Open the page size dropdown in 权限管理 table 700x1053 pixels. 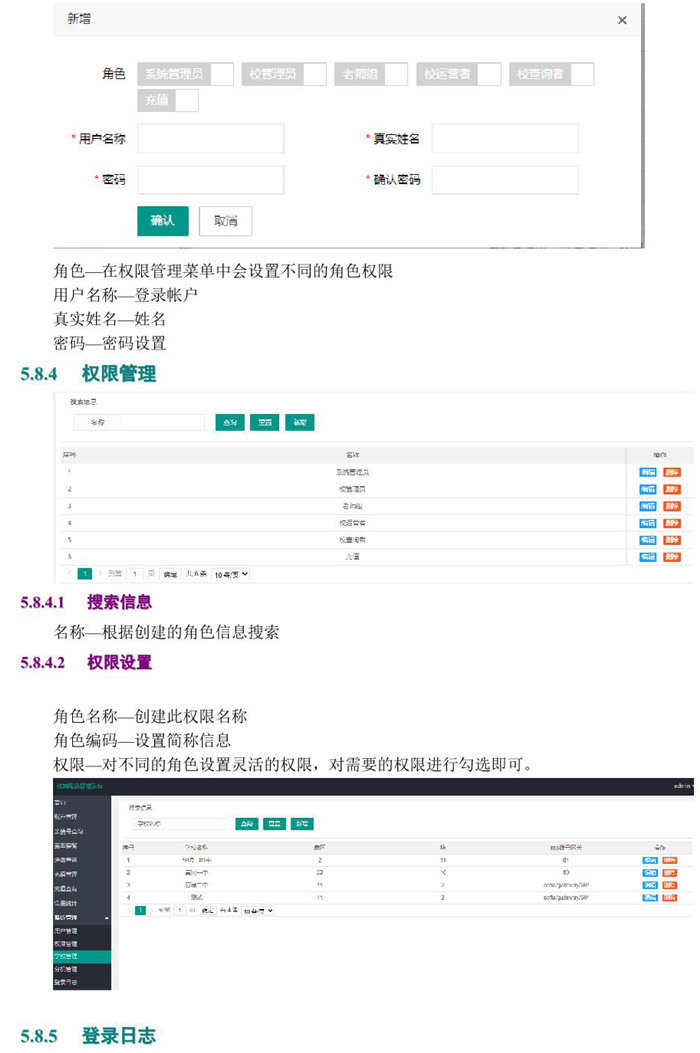(230, 574)
